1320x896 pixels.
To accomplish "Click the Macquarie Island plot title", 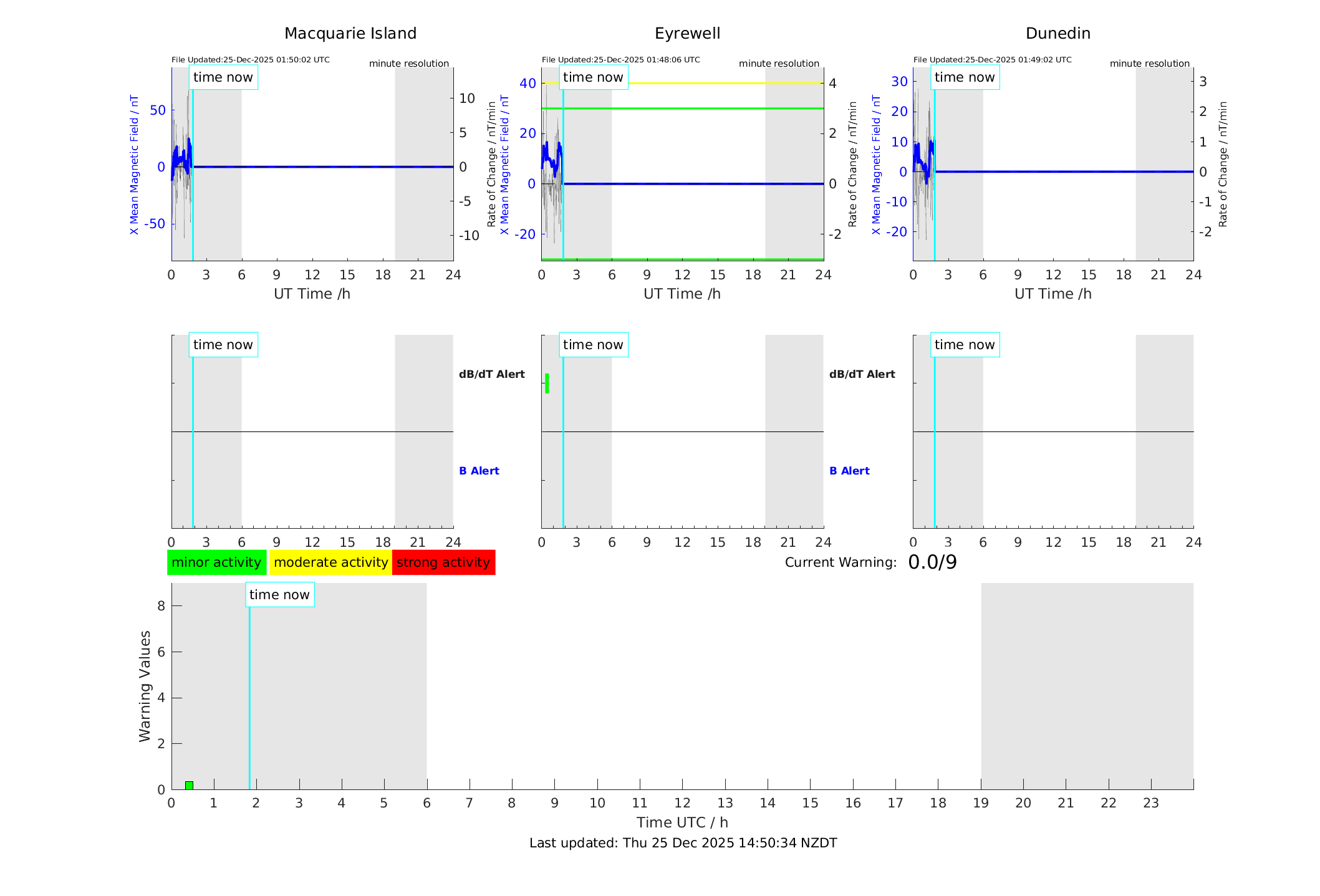I will 350,34.
